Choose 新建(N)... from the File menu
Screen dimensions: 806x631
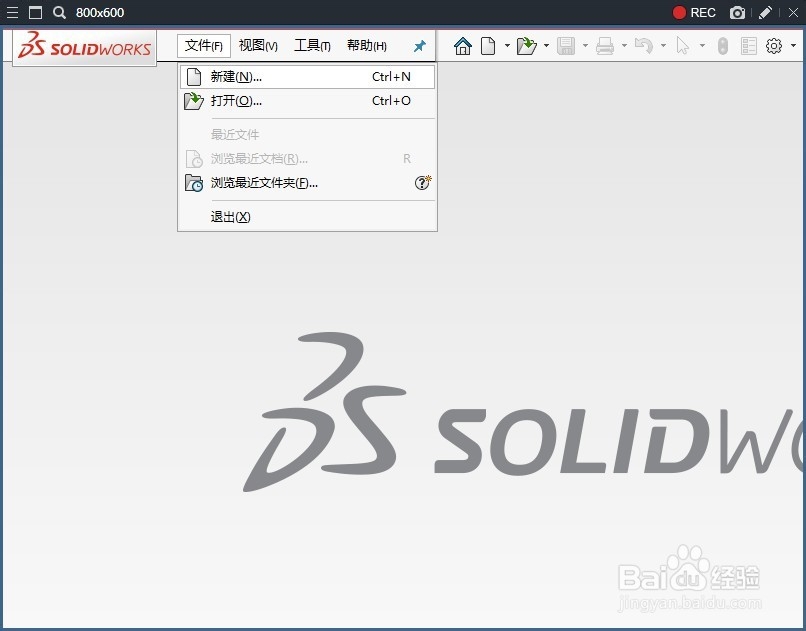point(307,77)
